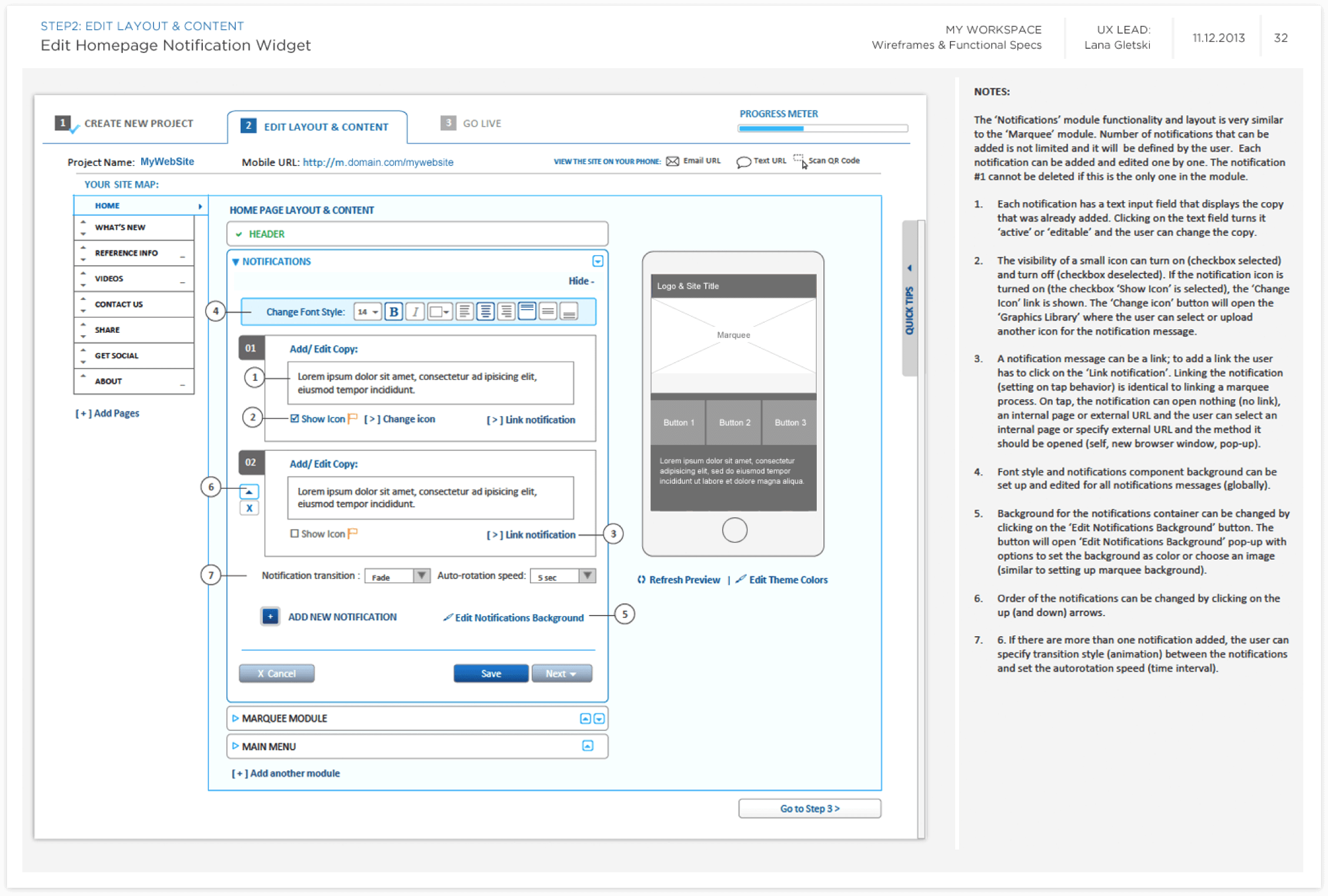Switch to the Go Live tab
The image size is (1328, 896).
coord(471,123)
